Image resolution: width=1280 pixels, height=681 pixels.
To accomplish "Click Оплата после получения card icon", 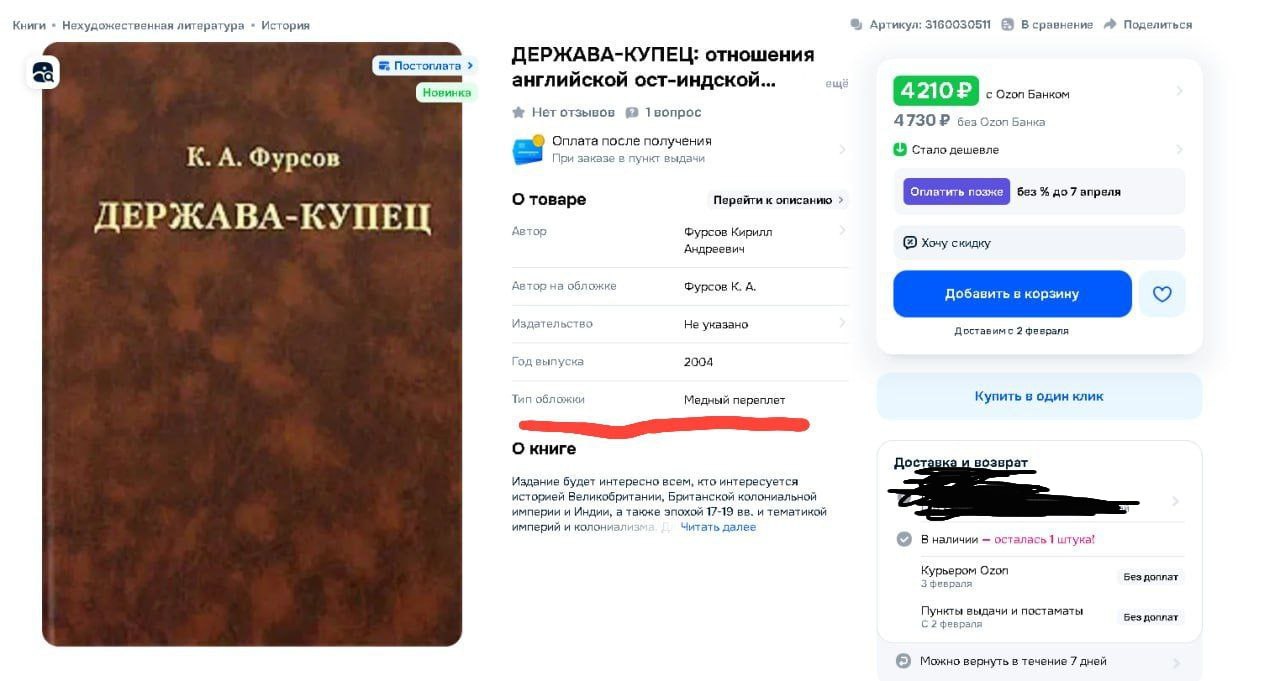I will coord(528,149).
